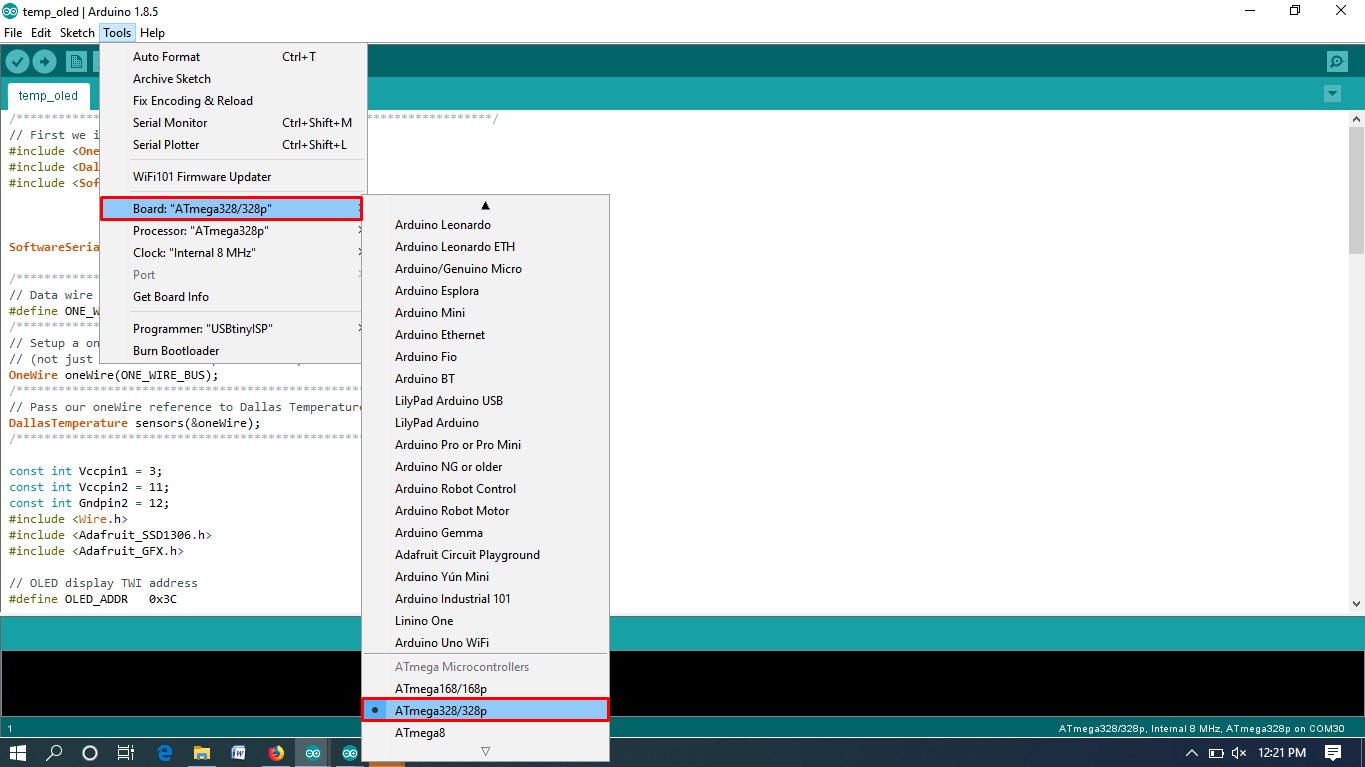Show hidden system tray icons
The image size is (1365, 767).
click(1191, 753)
